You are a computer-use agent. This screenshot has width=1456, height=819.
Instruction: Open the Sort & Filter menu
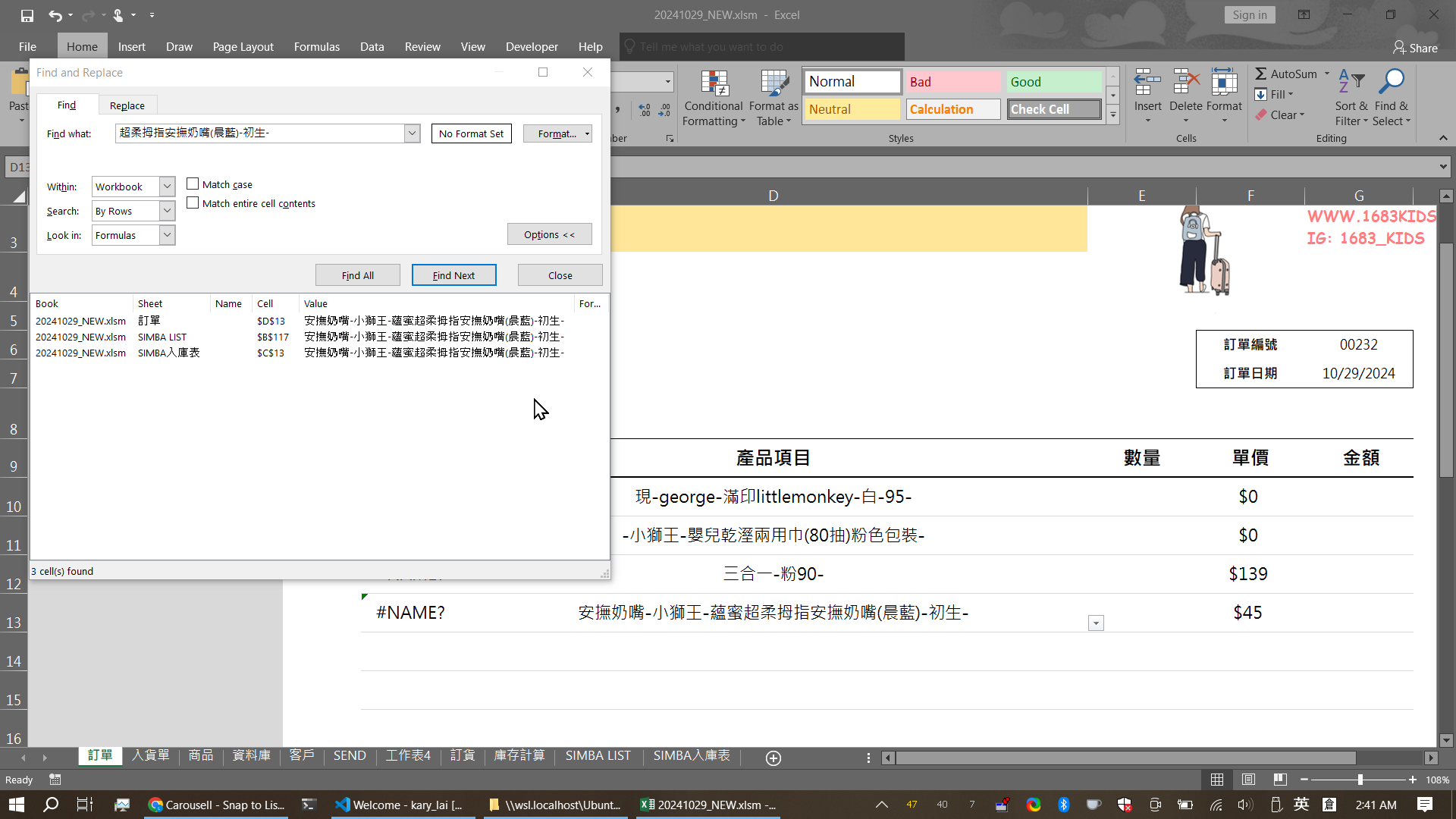[x=1351, y=99]
